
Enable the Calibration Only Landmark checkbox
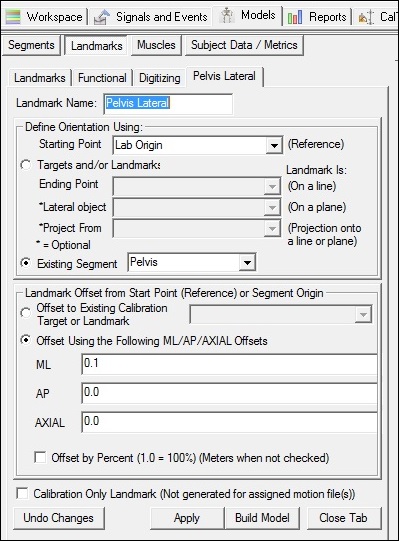point(22,493)
